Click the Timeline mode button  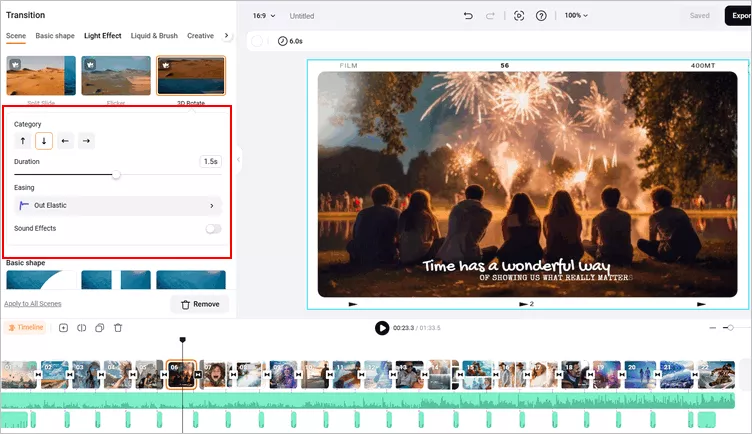tap(25, 328)
